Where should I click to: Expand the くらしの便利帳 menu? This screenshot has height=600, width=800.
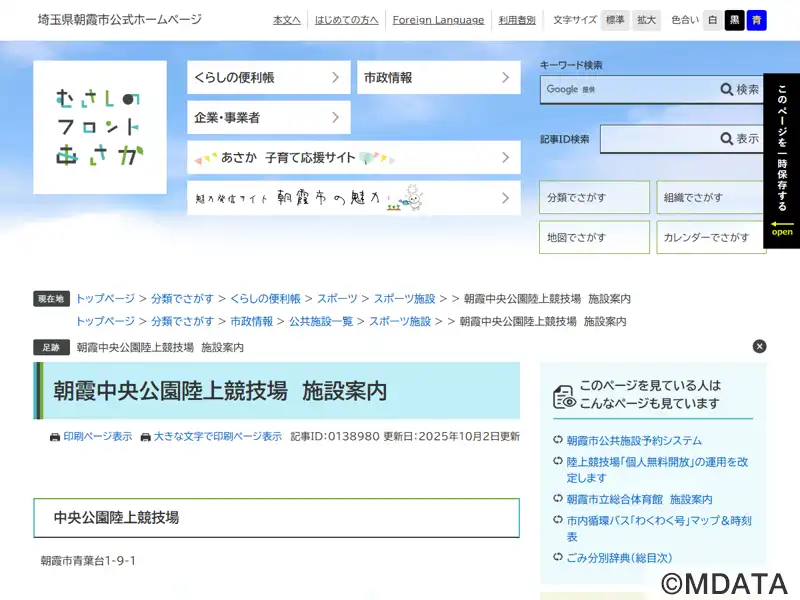click(268, 77)
